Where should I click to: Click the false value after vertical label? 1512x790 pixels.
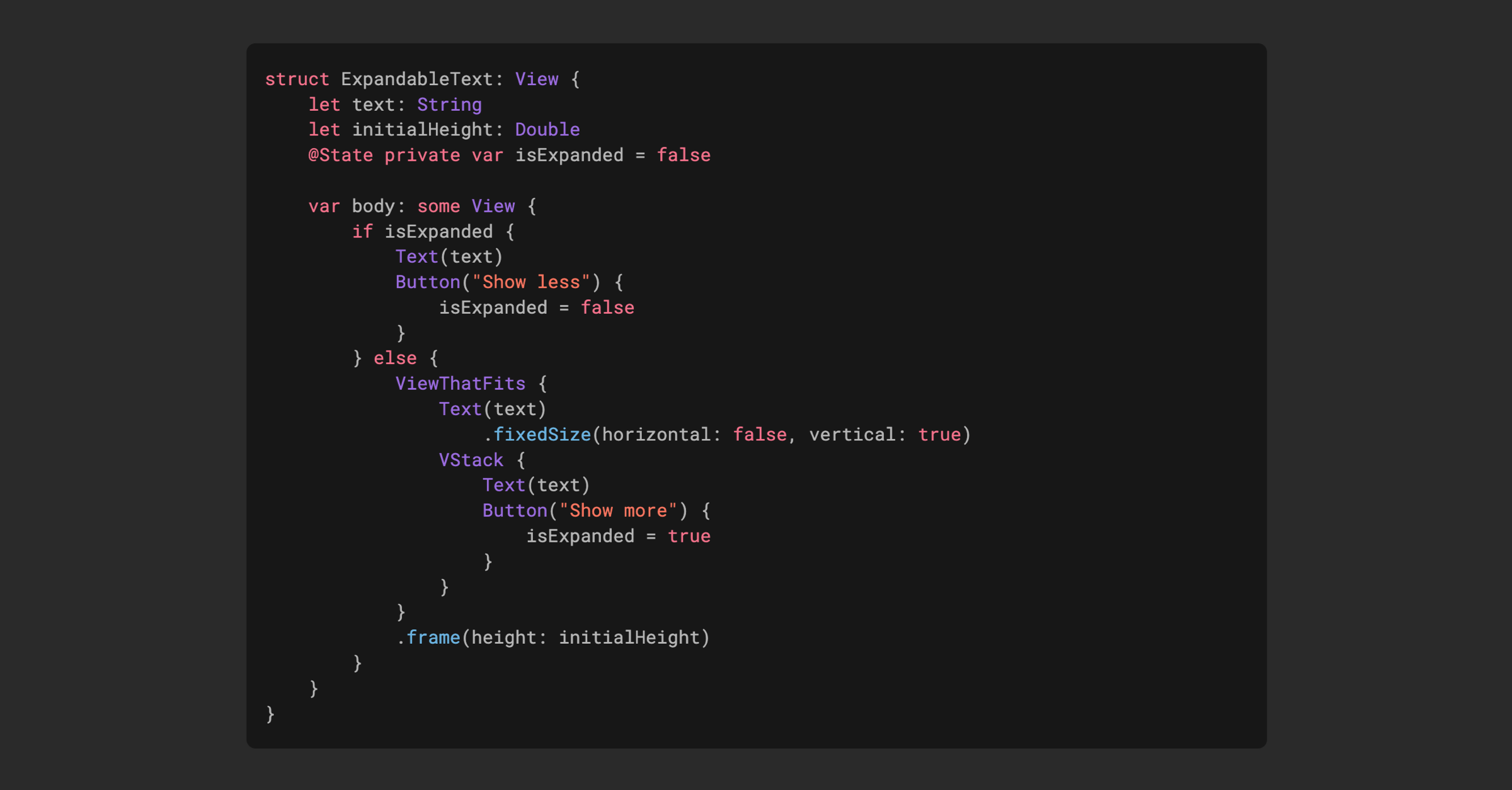click(760, 434)
